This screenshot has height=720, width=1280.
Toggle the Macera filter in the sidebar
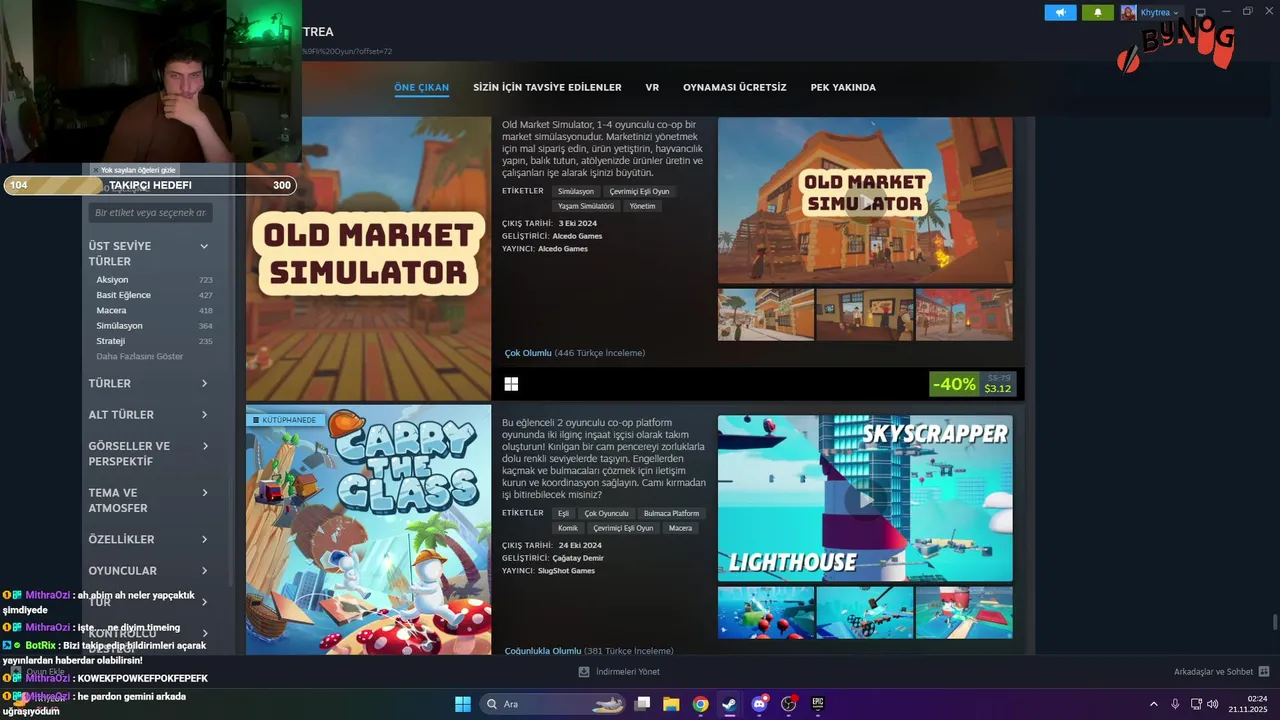[x=154, y=310]
